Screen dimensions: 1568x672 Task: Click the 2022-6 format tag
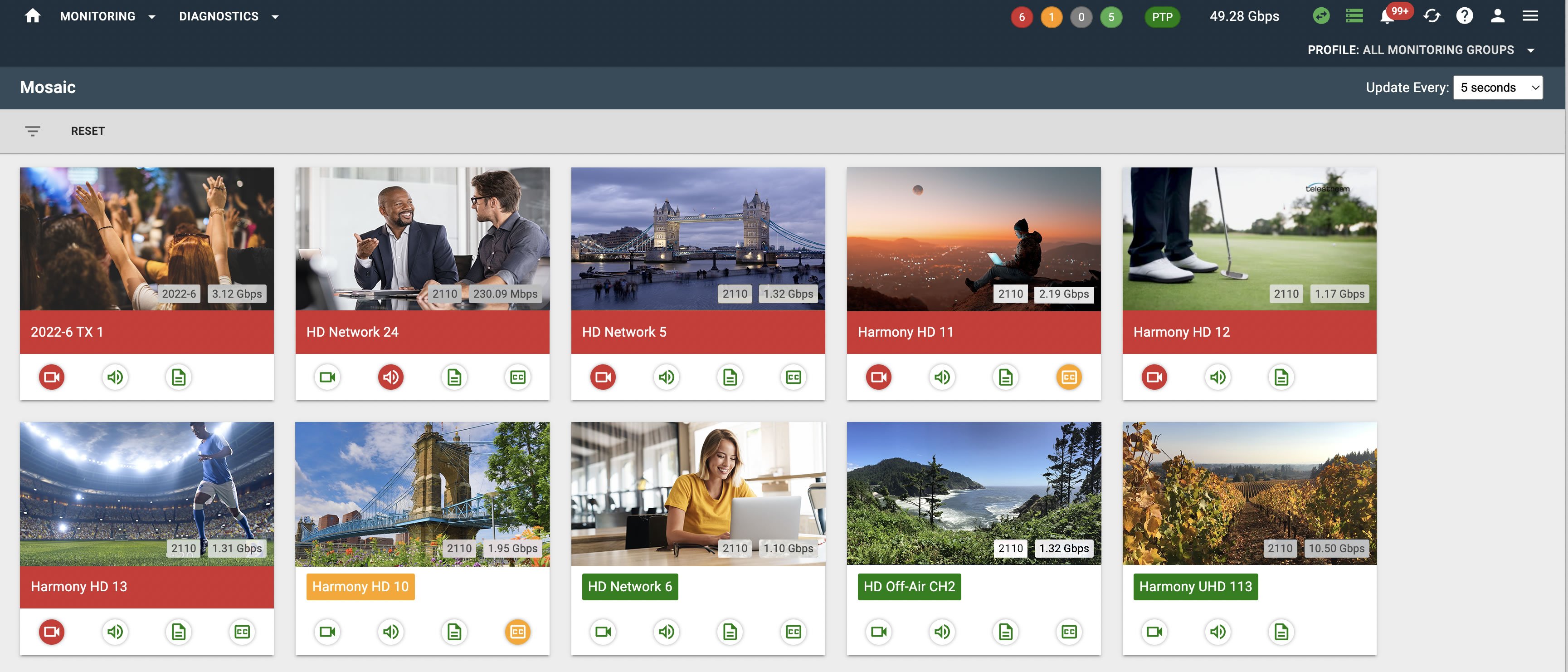point(179,294)
